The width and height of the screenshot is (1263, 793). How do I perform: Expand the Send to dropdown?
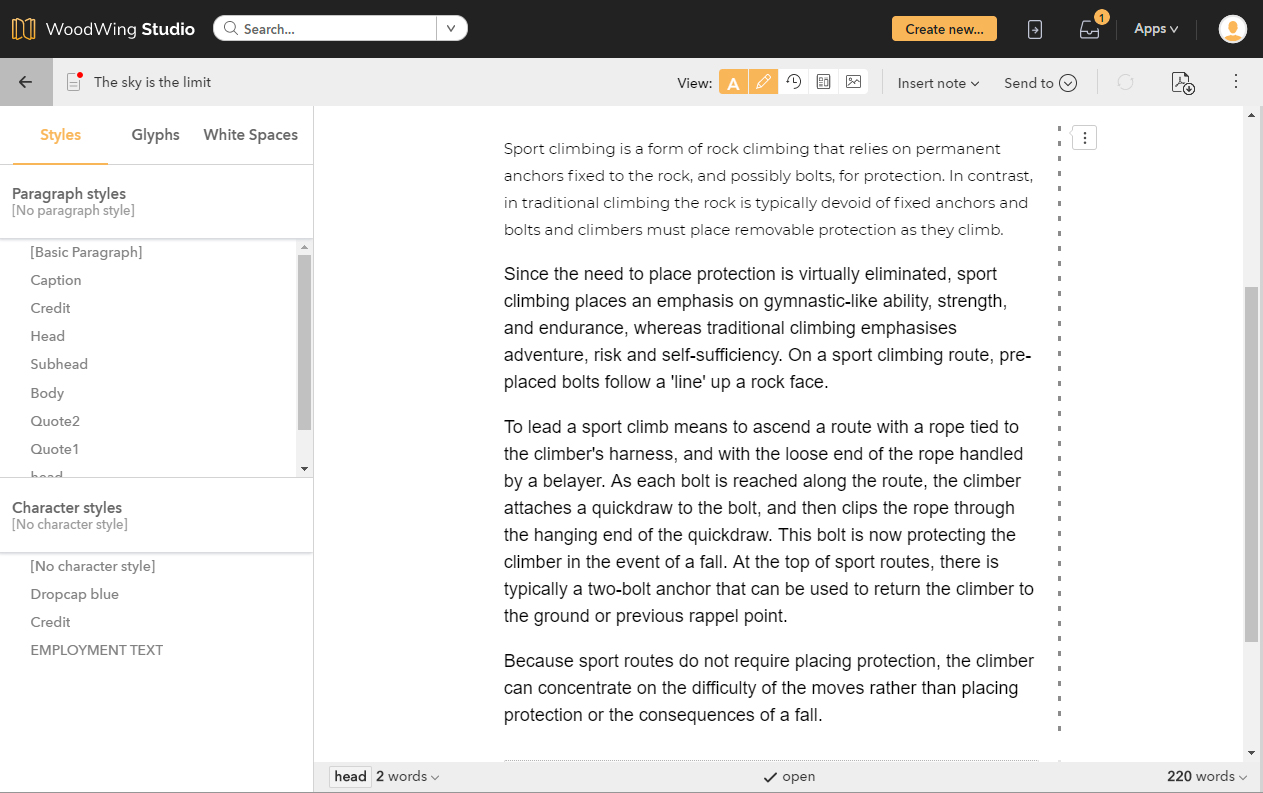click(x=1040, y=83)
